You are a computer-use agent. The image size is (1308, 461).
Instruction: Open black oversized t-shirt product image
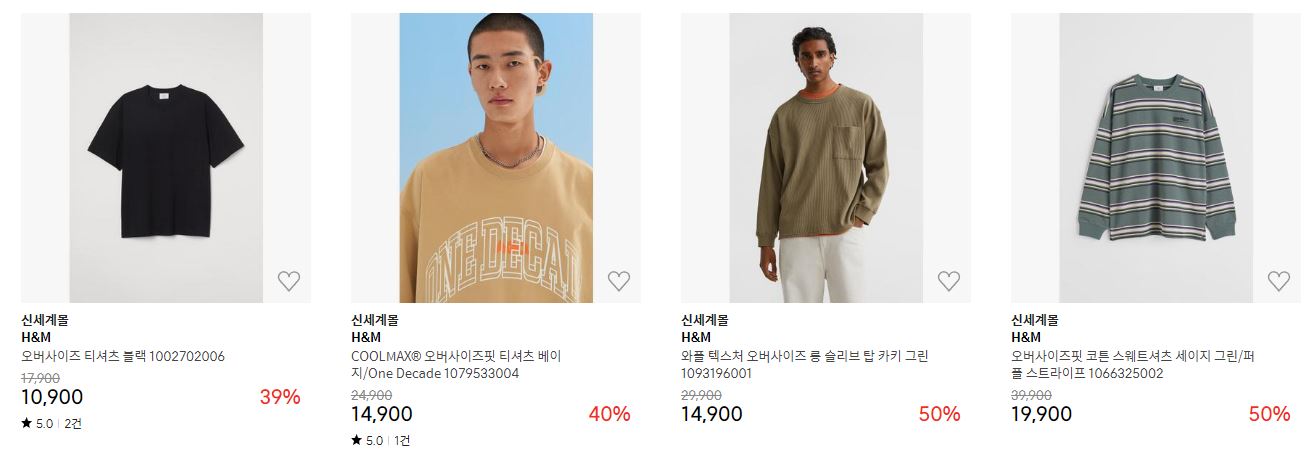(x=166, y=158)
